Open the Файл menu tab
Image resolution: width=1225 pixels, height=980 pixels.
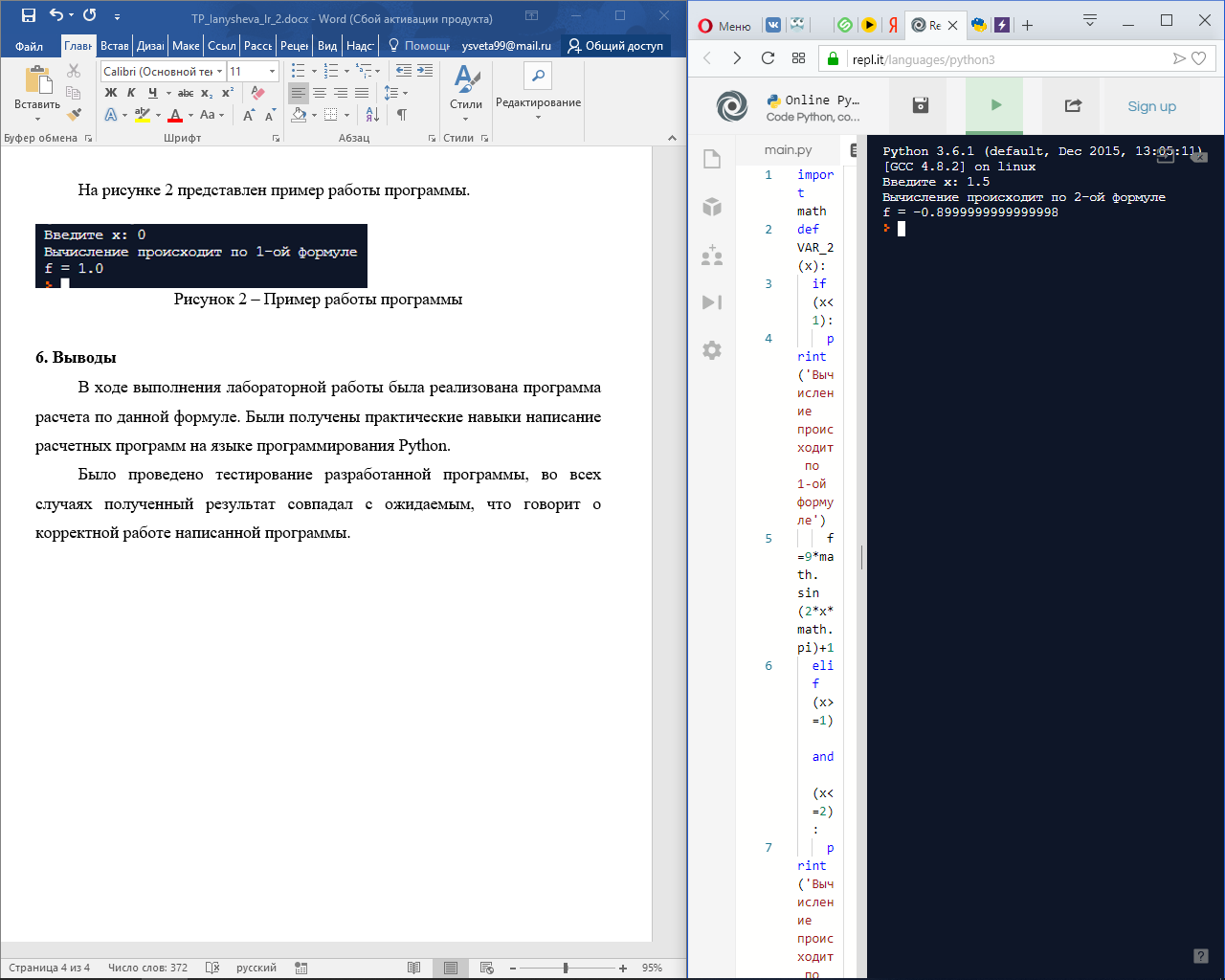(29, 46)
